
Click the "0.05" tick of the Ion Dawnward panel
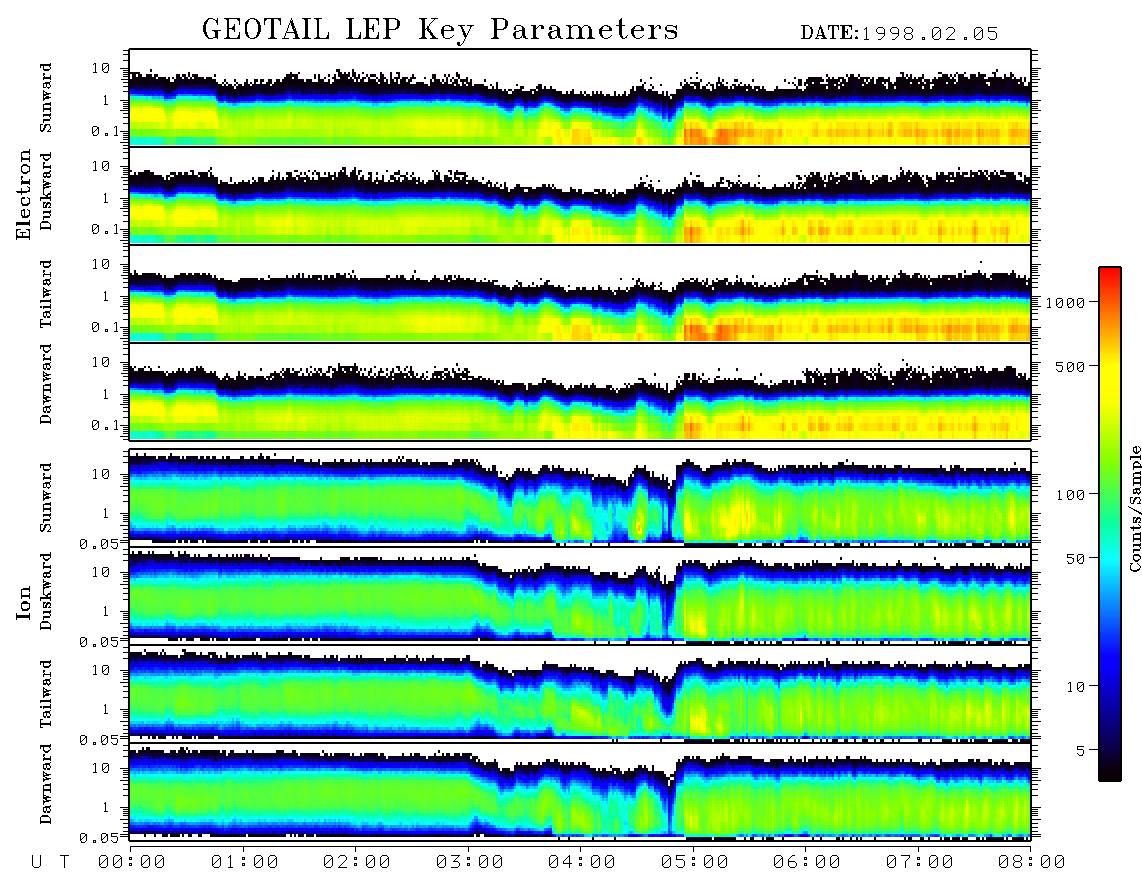[x=99, y=838]
